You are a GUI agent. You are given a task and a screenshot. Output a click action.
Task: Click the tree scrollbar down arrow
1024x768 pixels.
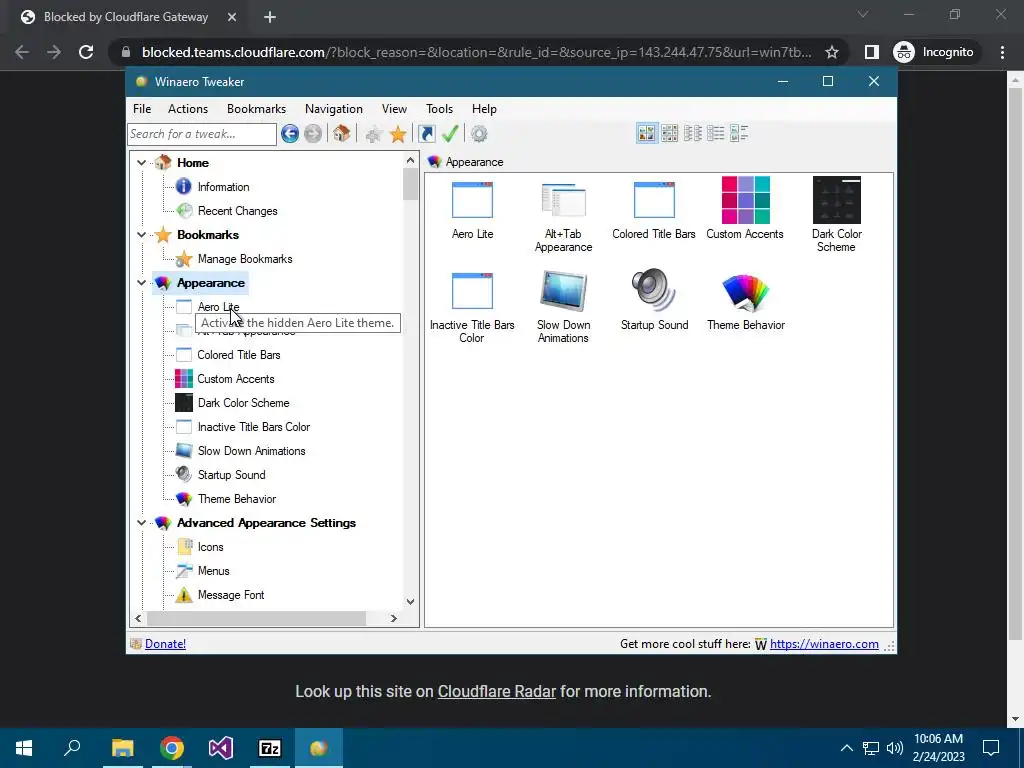(x=410, y=602)
